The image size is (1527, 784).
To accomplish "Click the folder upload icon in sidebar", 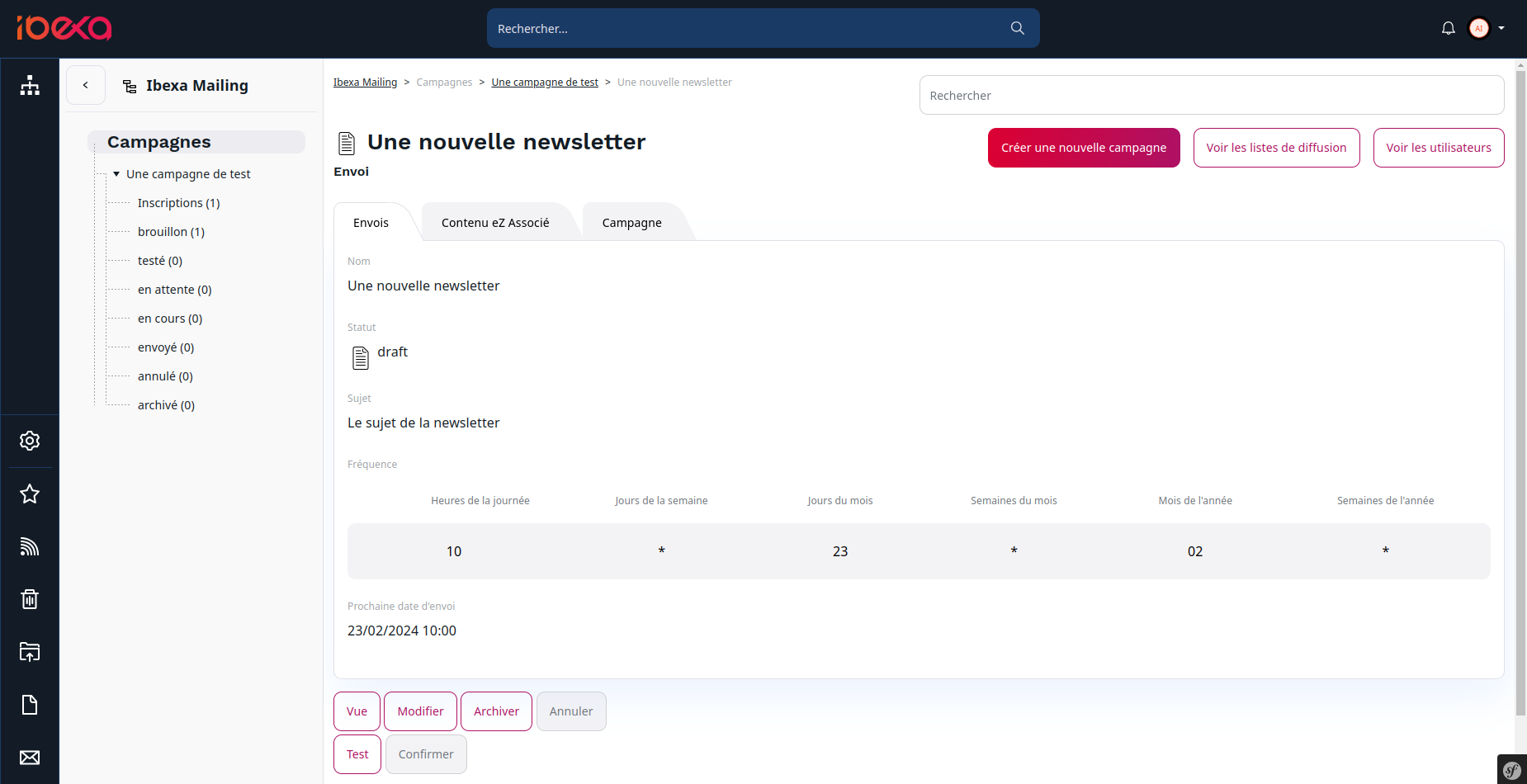I will 30,652.
